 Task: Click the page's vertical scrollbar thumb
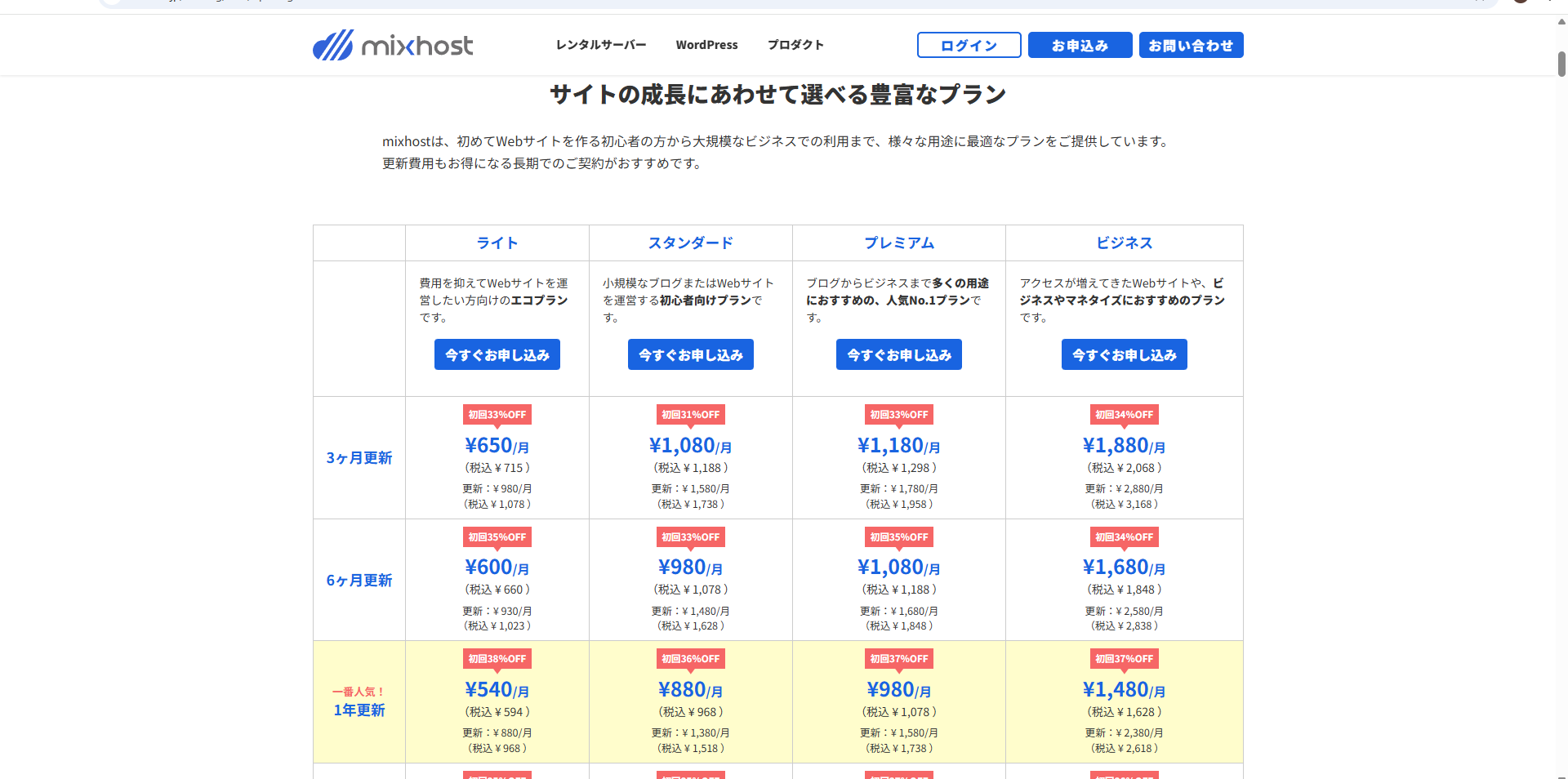1561,64
